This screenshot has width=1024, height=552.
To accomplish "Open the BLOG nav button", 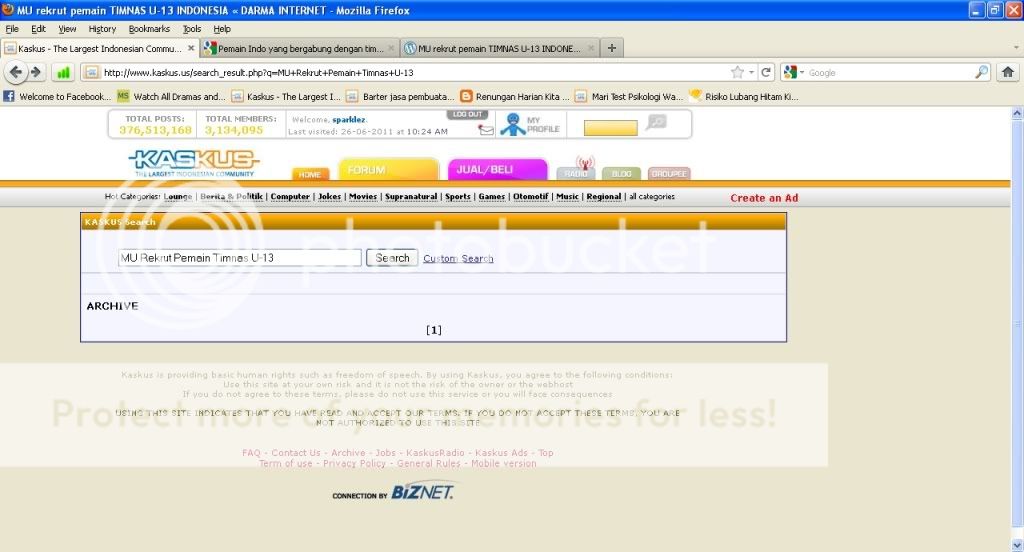I will click(x=621, y=174).
